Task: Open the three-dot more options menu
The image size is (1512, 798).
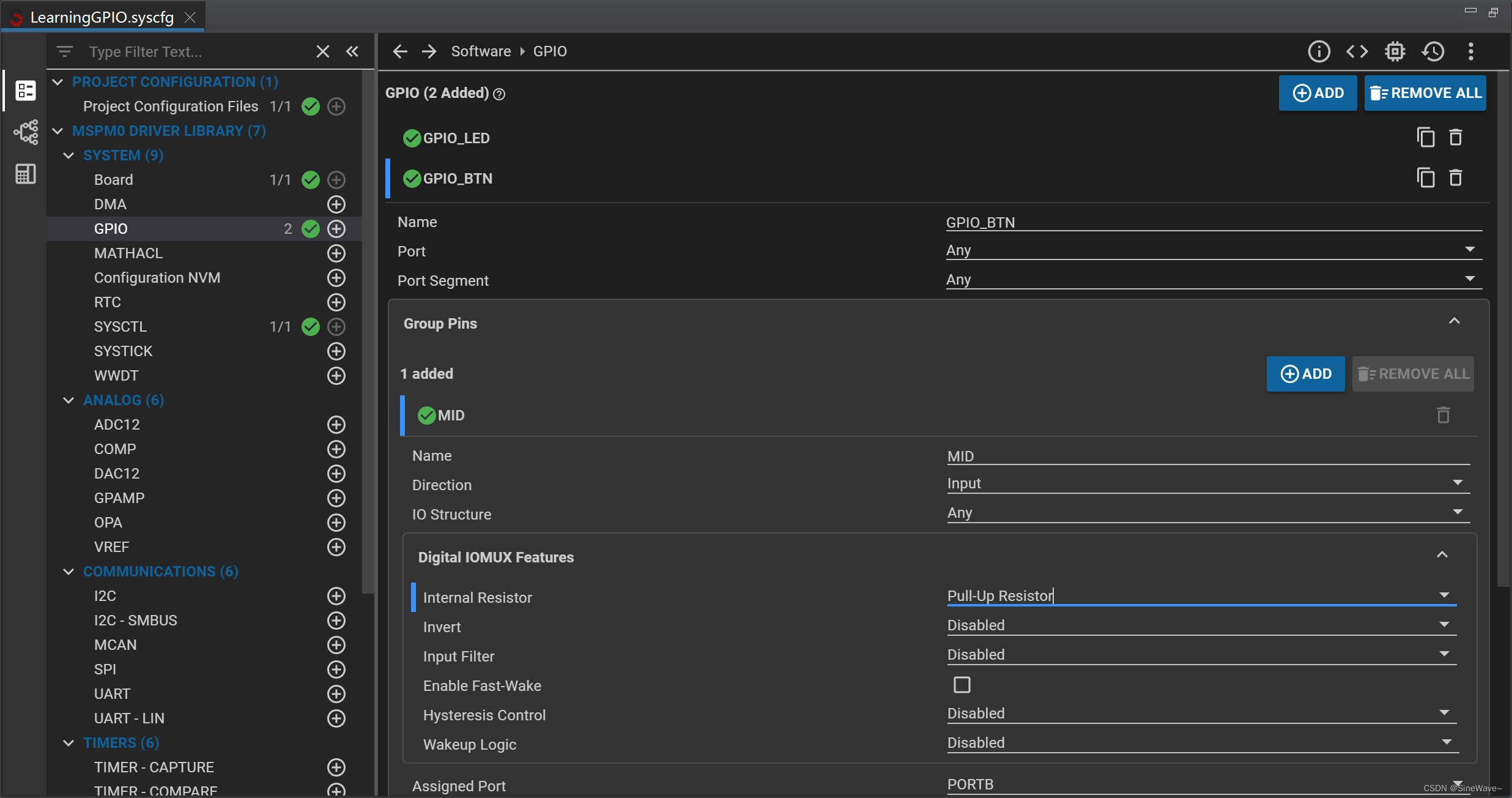Action: [1471, 51]
